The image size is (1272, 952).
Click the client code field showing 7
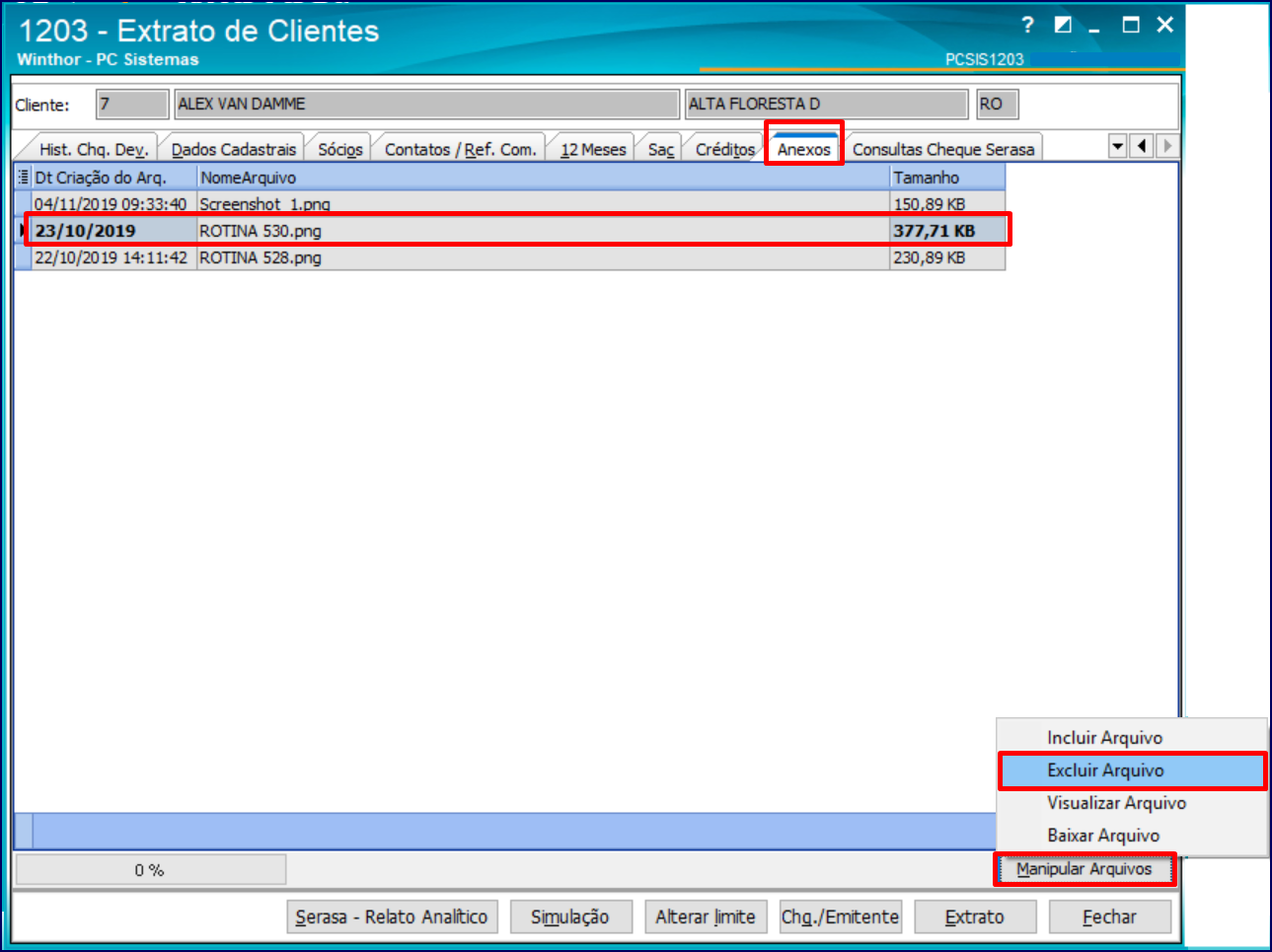tap(132, 104)
